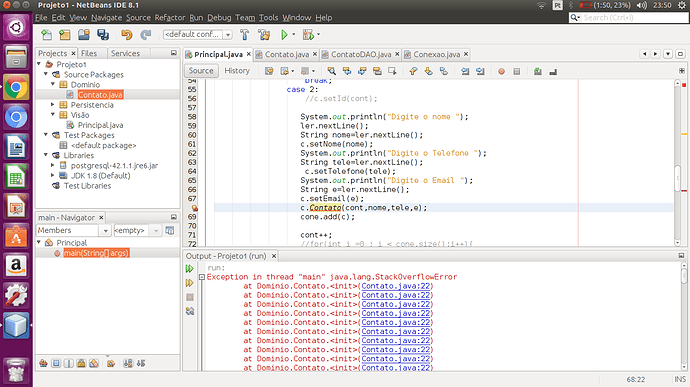Image resolution: width=690 pixels, height=387 pixels.
Task: Click the Undo arrow icon
Action: pos(127,34)
